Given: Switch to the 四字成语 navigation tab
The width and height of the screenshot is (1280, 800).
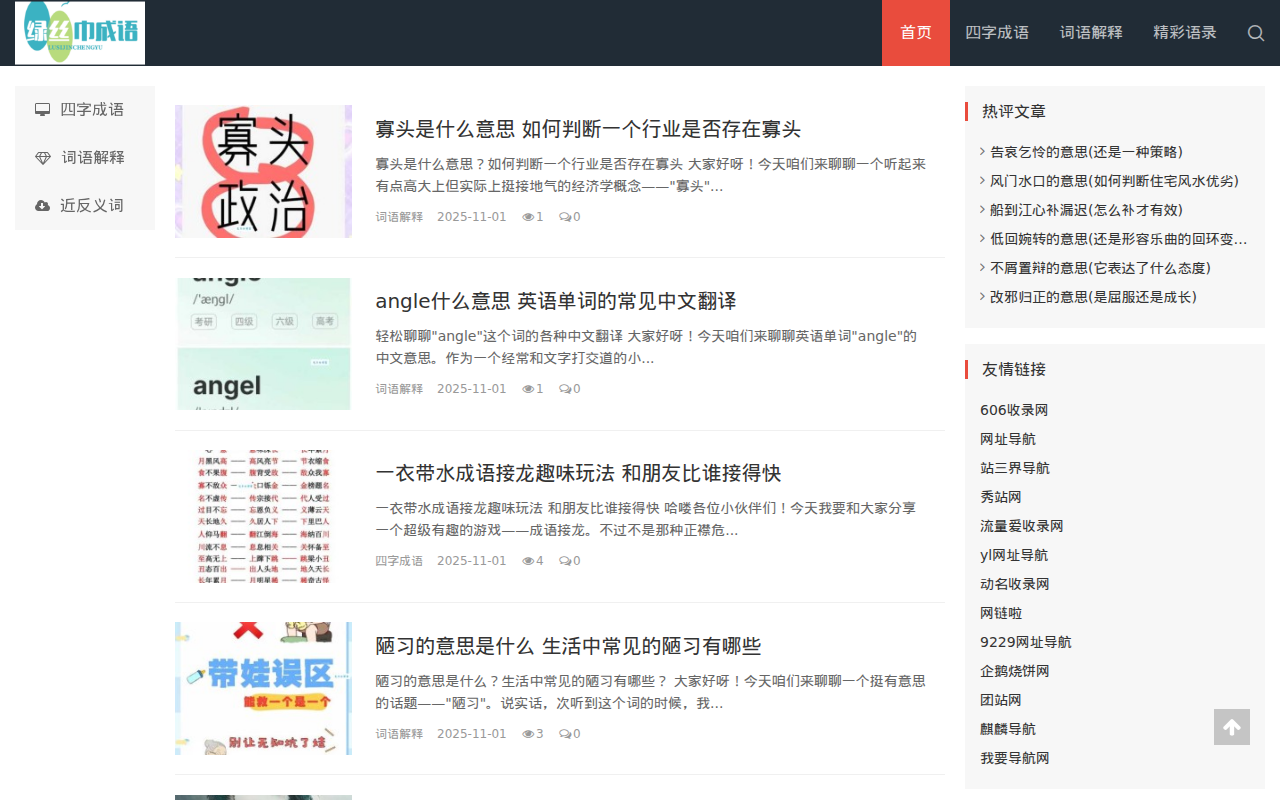Looking at the screenshot, I should click(997, 32).
